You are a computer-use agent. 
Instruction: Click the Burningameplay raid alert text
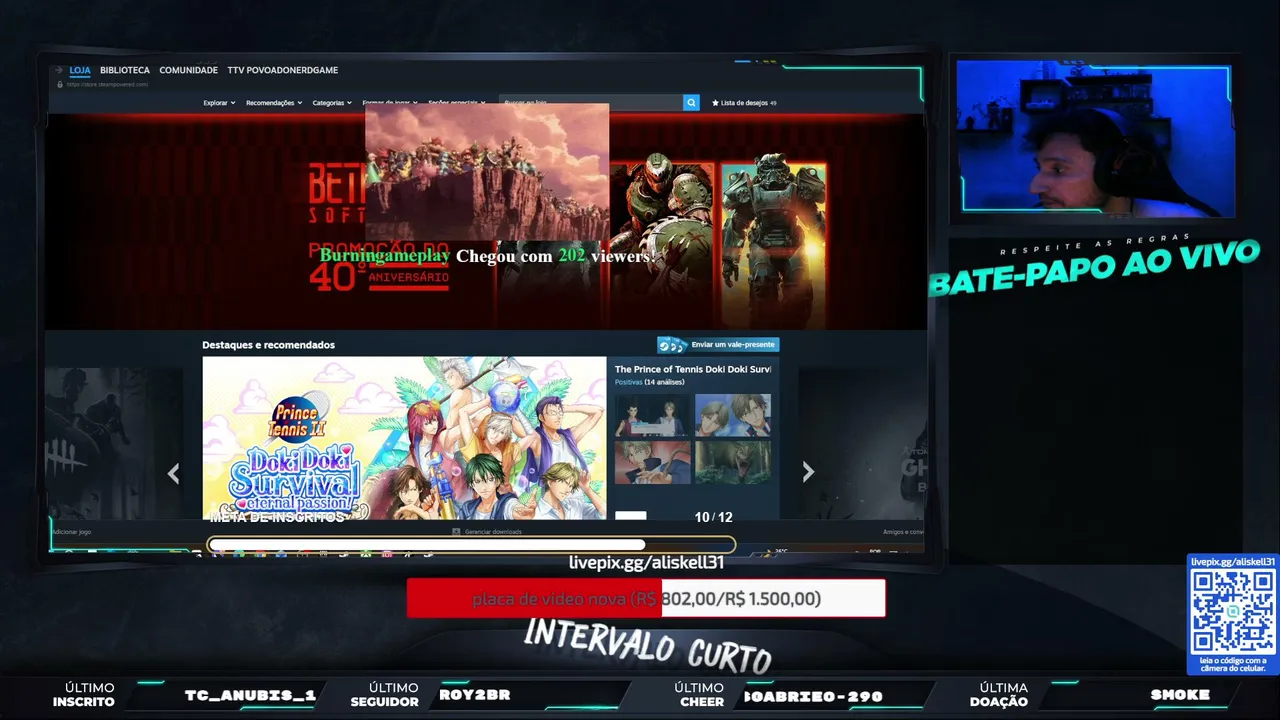(487, 256)
